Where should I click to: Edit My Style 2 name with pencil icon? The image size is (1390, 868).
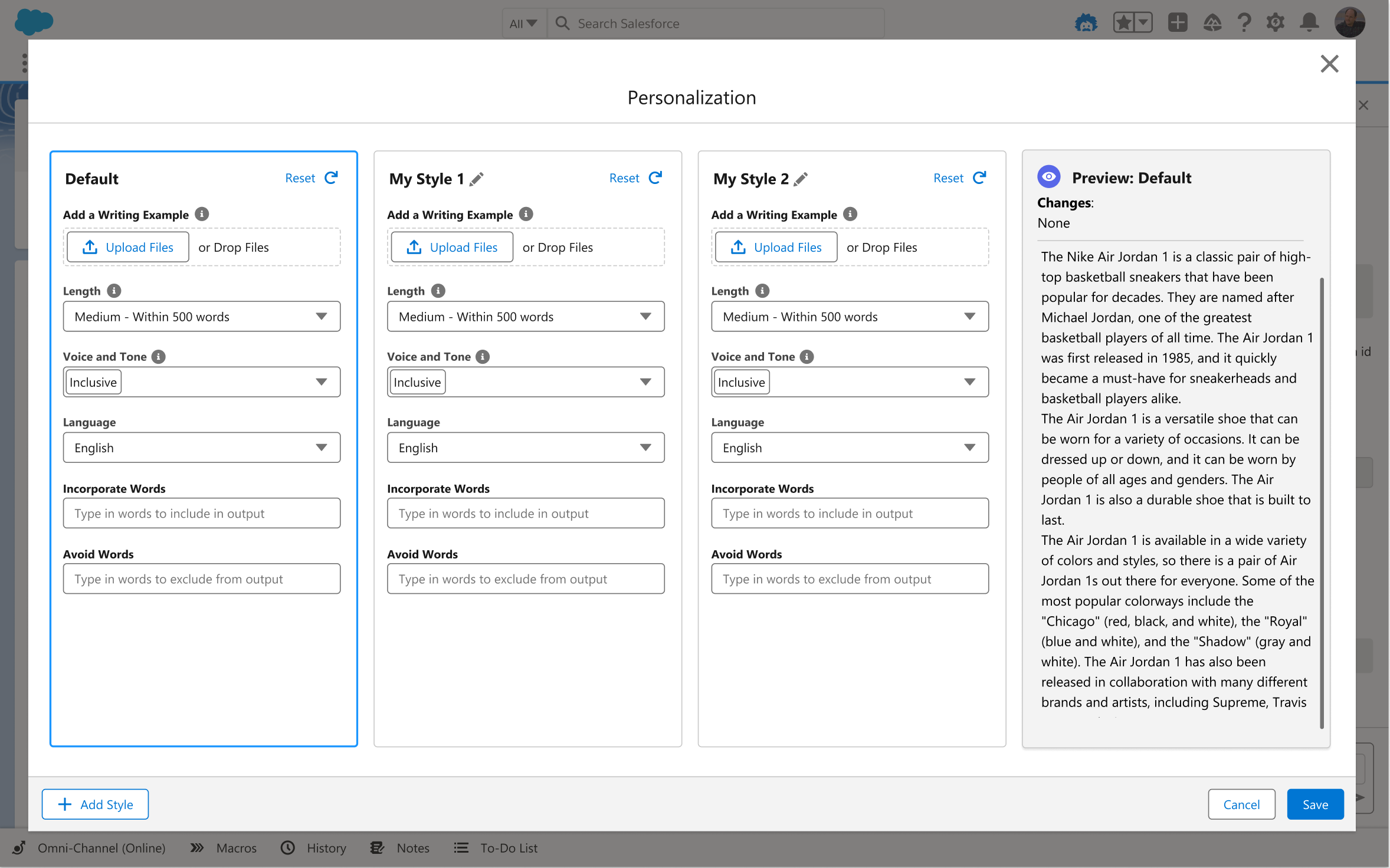(x=801, y=179)
